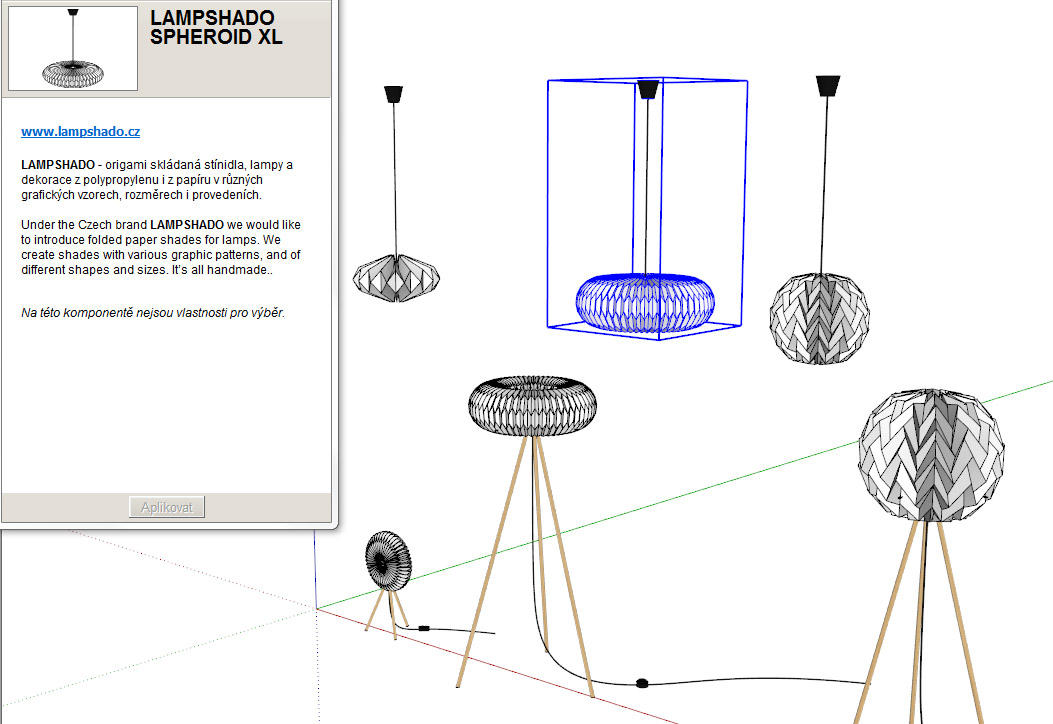Click the paragraph starting 'Under the Czech brand'
This screenshot has width=1053, height=724.
[x=161, y=247]
